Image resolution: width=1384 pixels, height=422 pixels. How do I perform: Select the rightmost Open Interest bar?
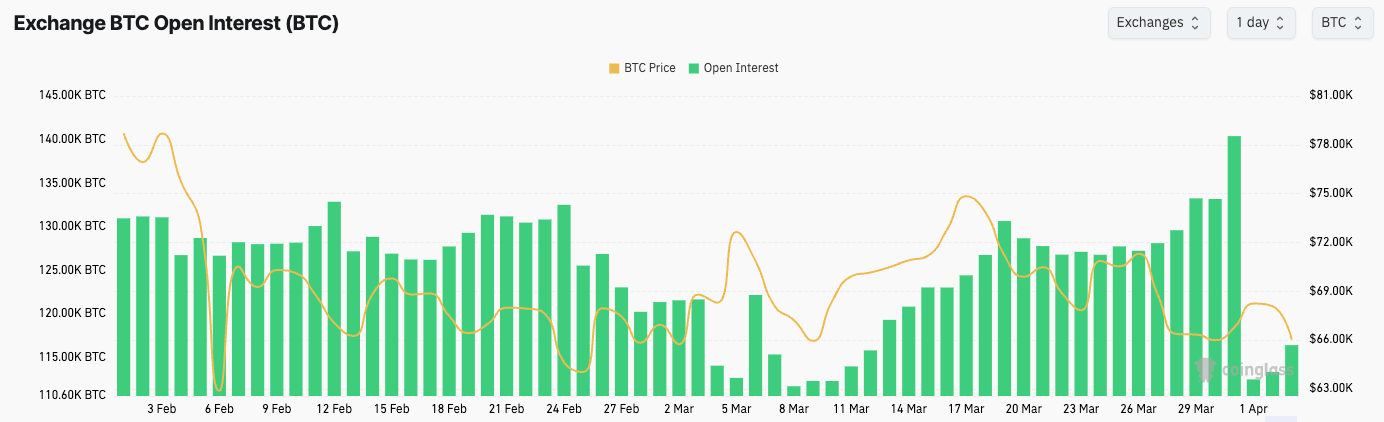pyautogui.click(x=1291, y=370)
